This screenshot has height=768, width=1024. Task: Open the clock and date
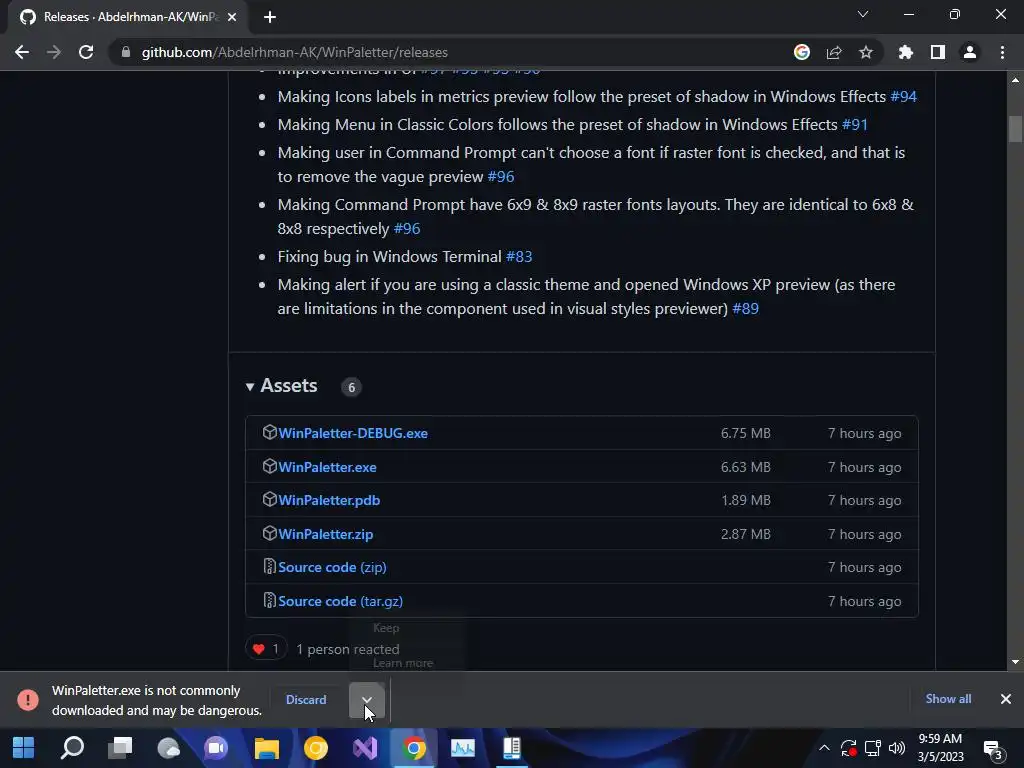click(x=940, y=748)
